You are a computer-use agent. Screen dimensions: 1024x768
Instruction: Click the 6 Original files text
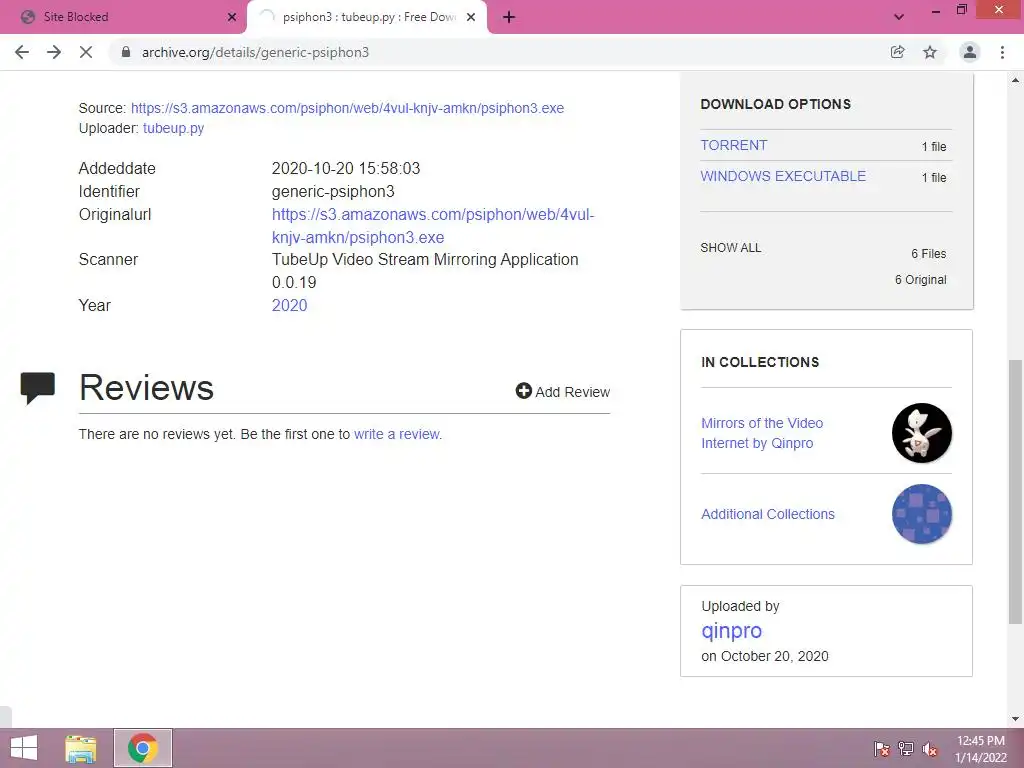tap(920, 280)
